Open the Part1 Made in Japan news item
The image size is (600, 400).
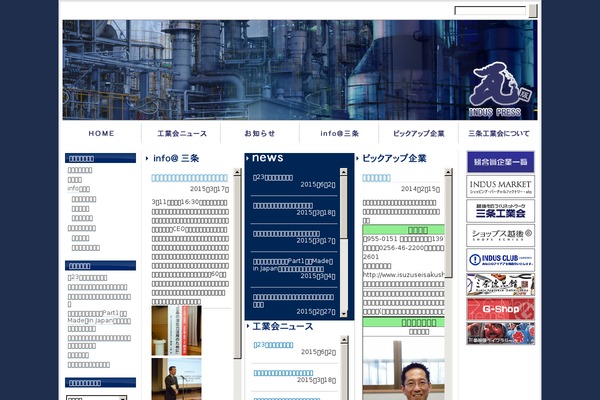[293, 265]
